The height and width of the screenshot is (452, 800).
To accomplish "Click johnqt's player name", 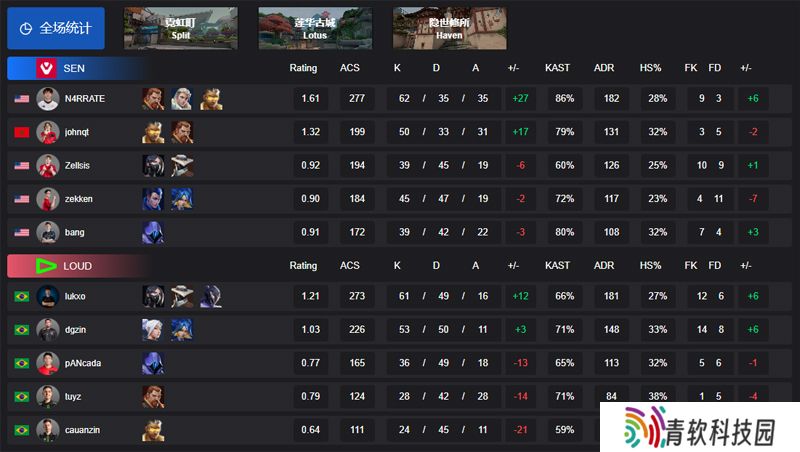I will [77, 132].
